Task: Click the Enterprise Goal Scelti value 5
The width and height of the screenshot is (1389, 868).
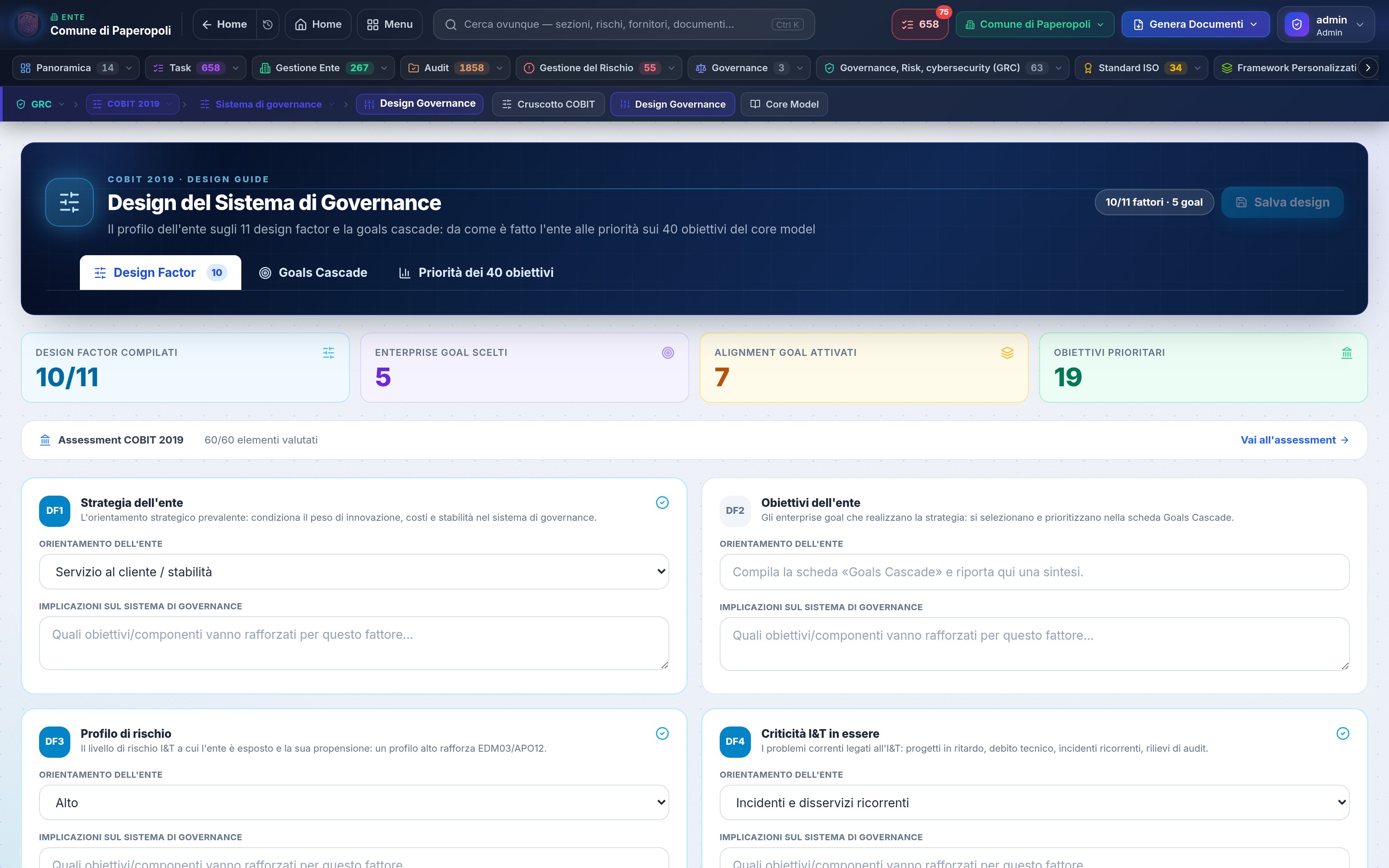Action: coord(383,377)
